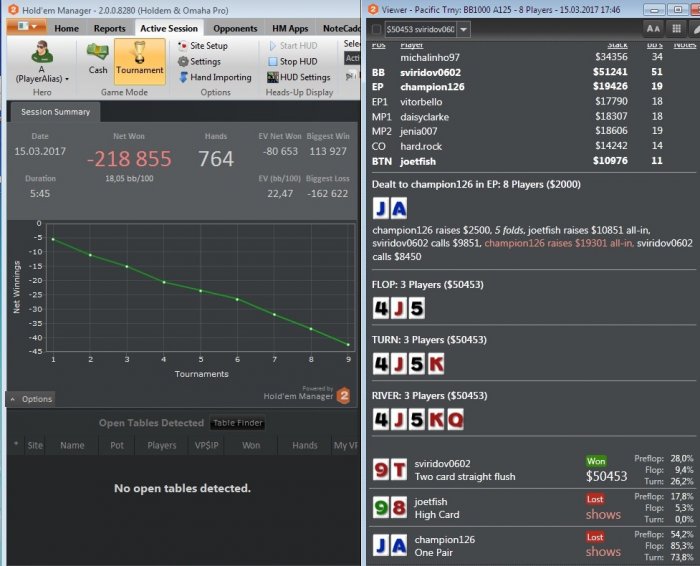Click champion126 raises all-in action text
Viewport: 700px width, 566px height.
click(558, 243)
